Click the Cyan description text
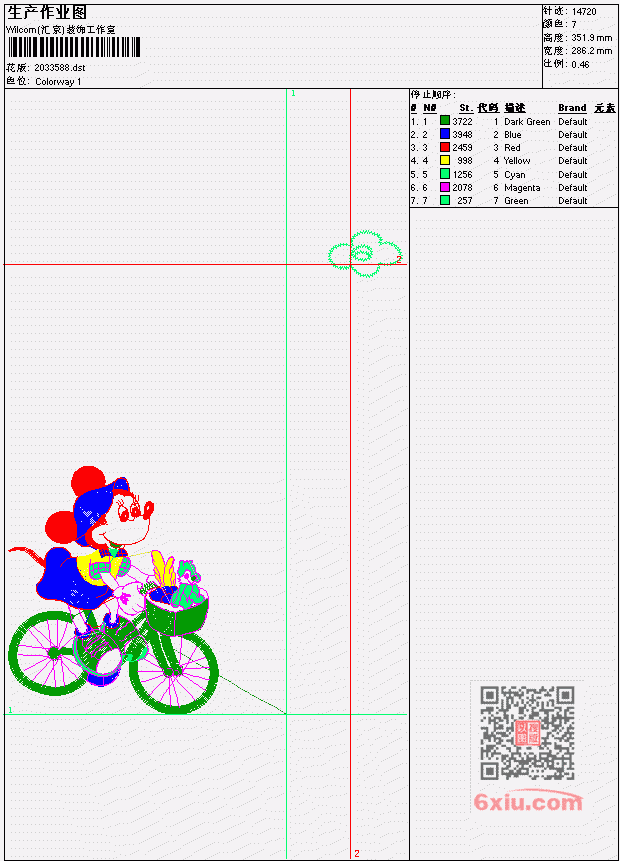620x861 pixels. [515, 175]
